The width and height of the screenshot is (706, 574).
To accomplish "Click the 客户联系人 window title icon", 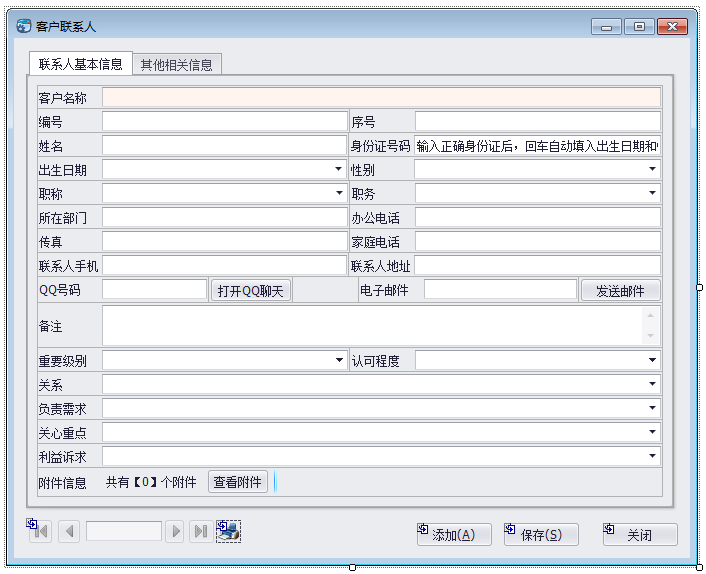I will pyautogui.click(x=24, y=26).
